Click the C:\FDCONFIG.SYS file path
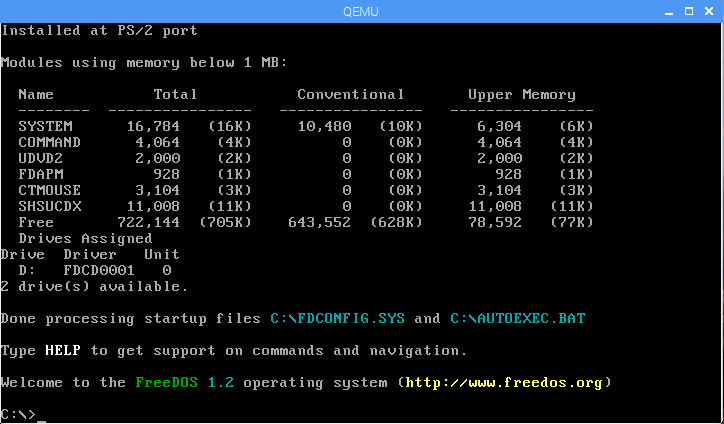Viewport: 724px width, 424px height. click(x=338, y=319)
